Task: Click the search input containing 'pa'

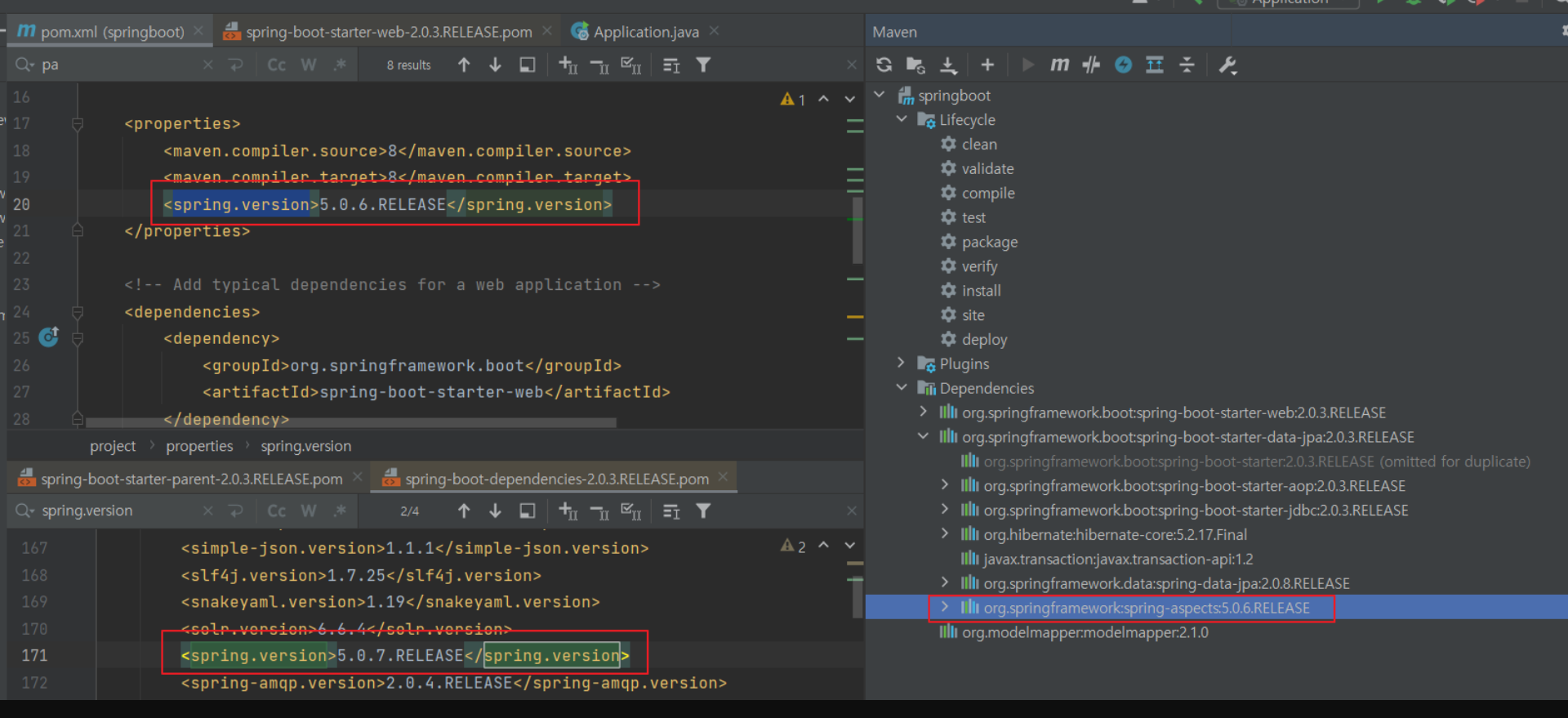Action: click(118, 65)
